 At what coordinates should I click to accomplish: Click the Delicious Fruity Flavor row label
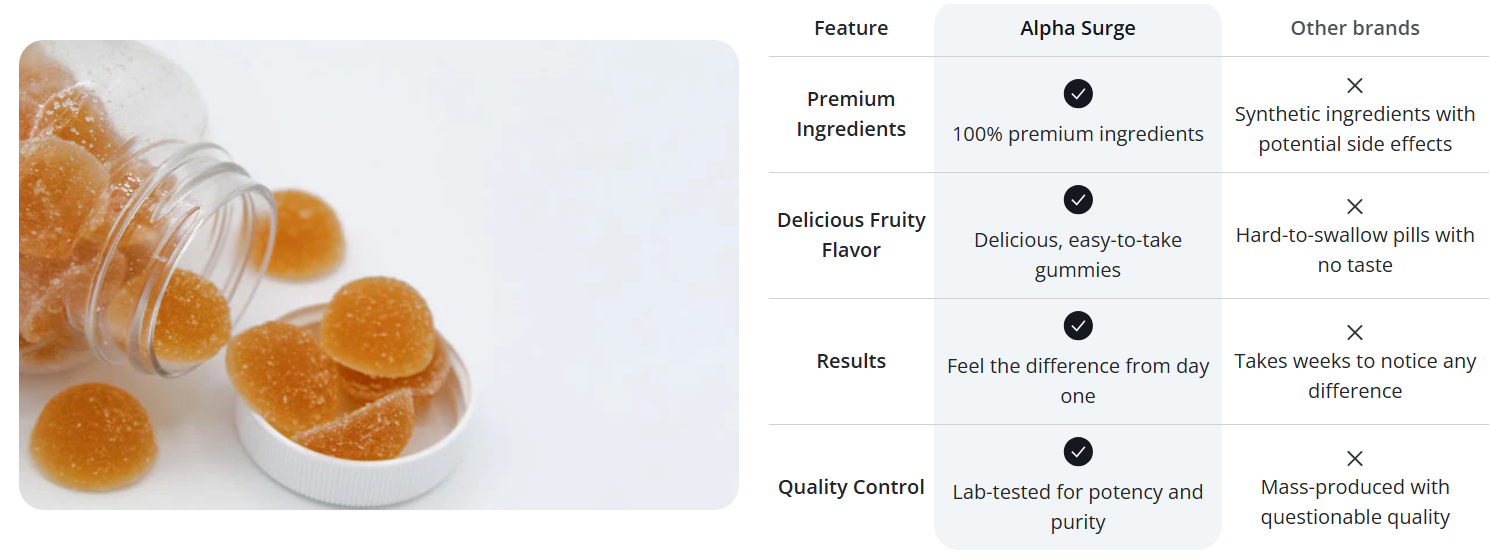click(851, 235)
